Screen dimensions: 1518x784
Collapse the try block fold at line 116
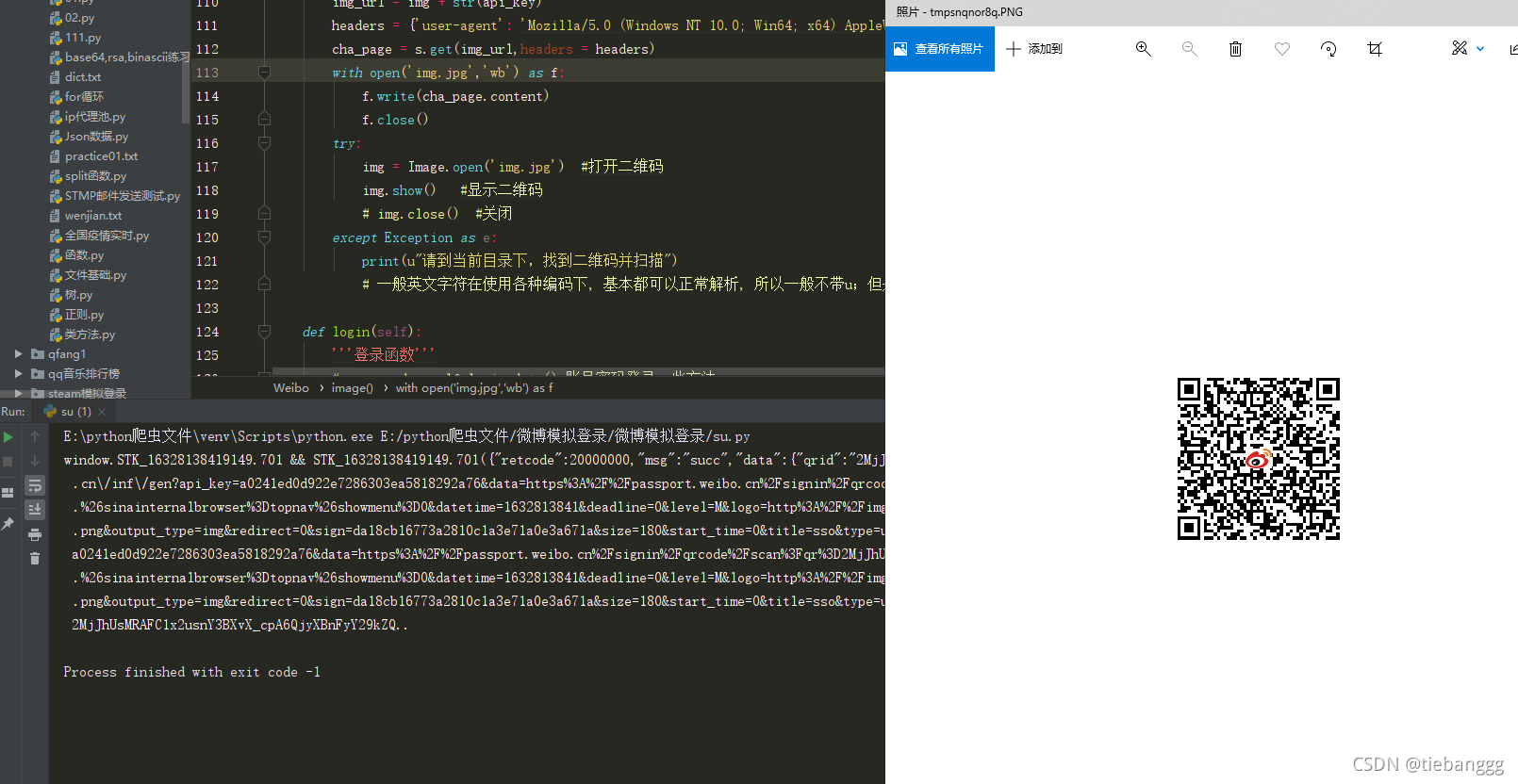click(x=264, y=143)
